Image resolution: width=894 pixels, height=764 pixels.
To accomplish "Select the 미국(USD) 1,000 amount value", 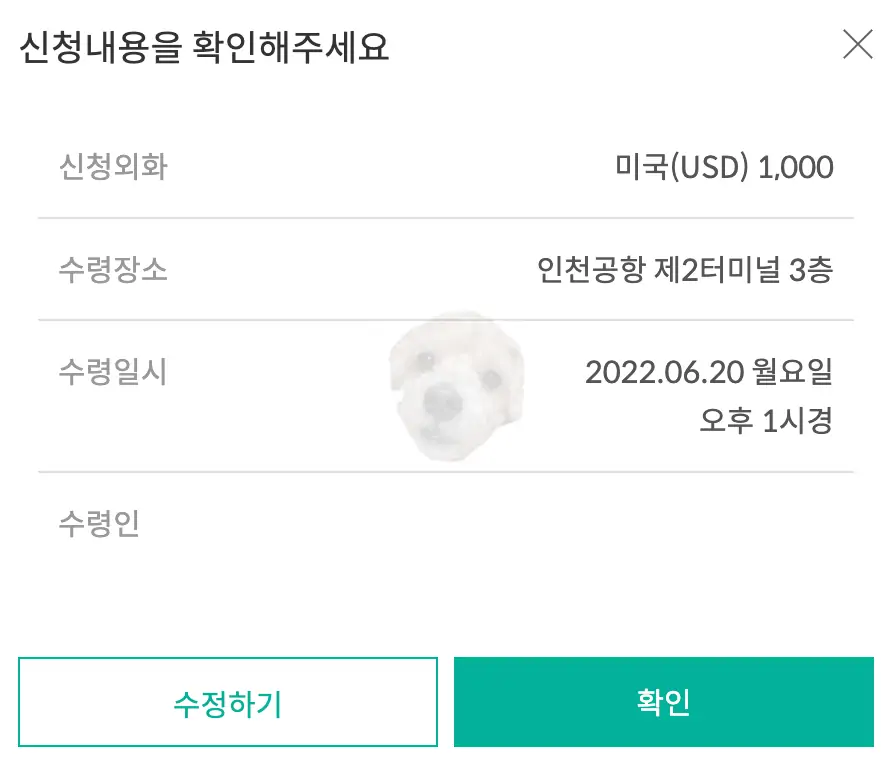I will 725,166.
